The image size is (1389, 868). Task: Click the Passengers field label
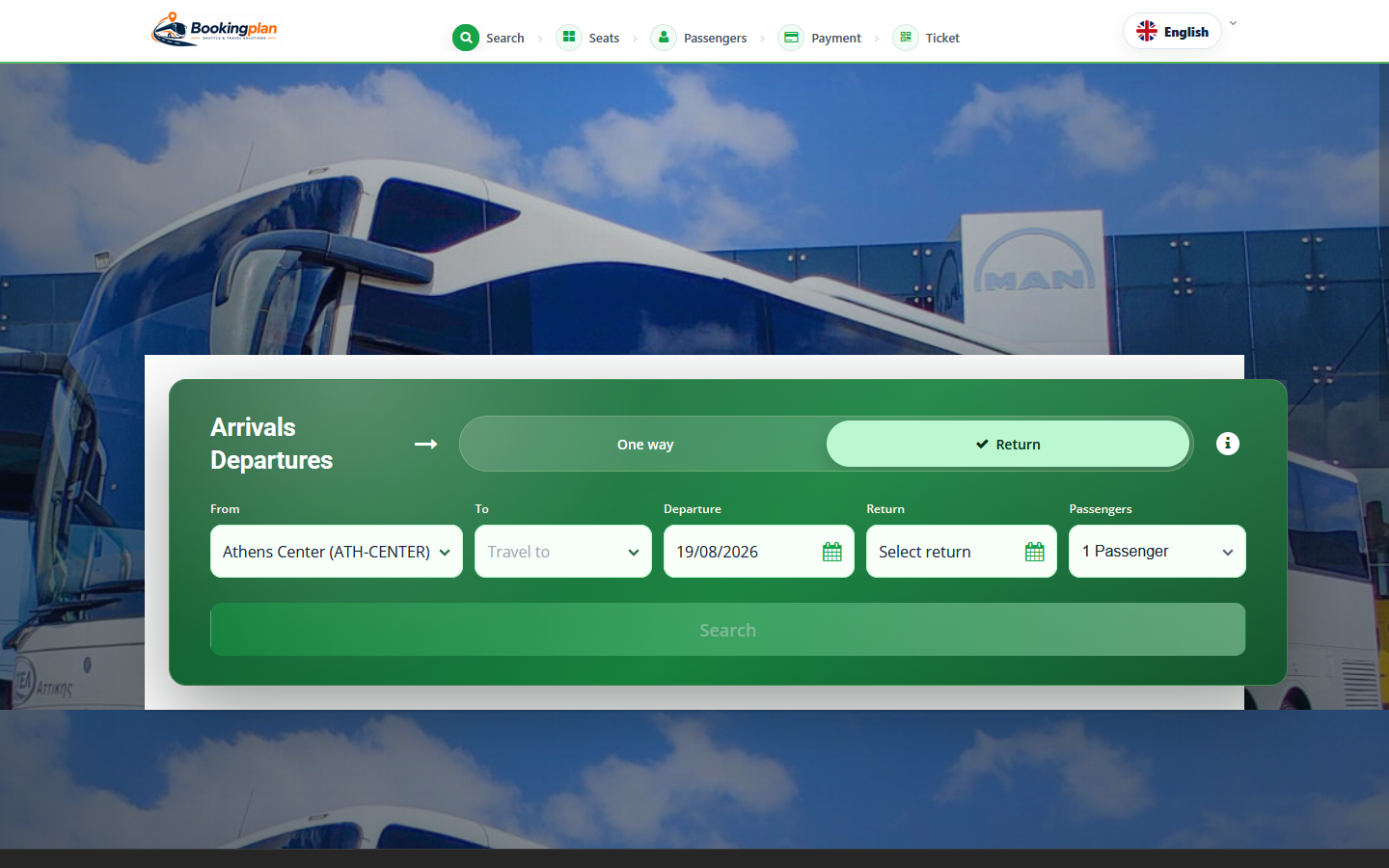point(1101,508)
